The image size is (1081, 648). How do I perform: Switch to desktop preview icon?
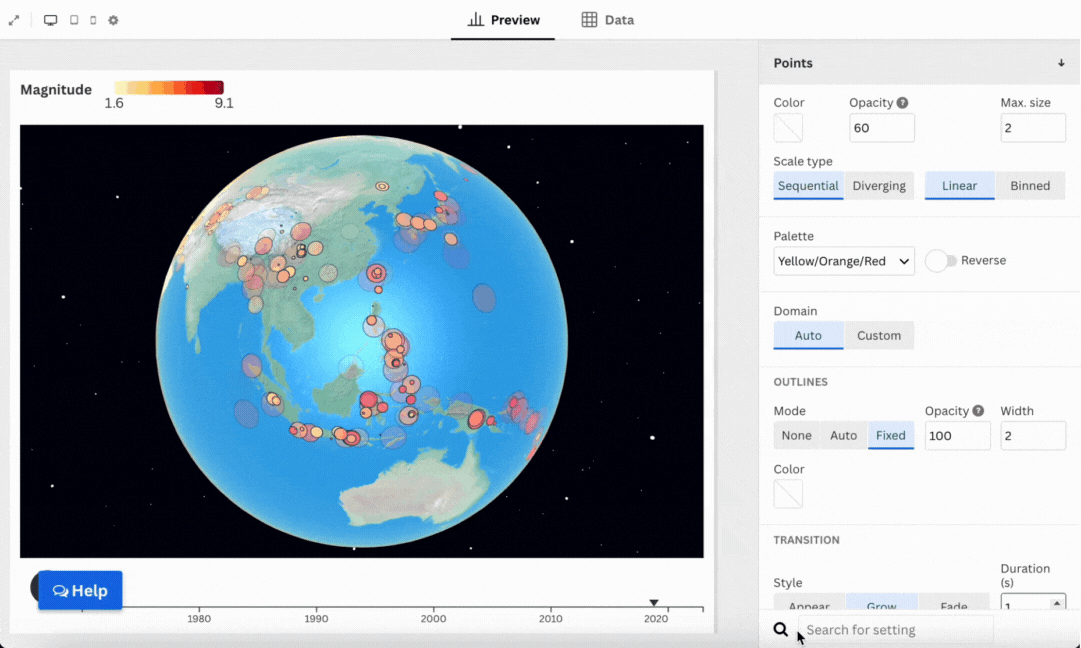(51, 20)
